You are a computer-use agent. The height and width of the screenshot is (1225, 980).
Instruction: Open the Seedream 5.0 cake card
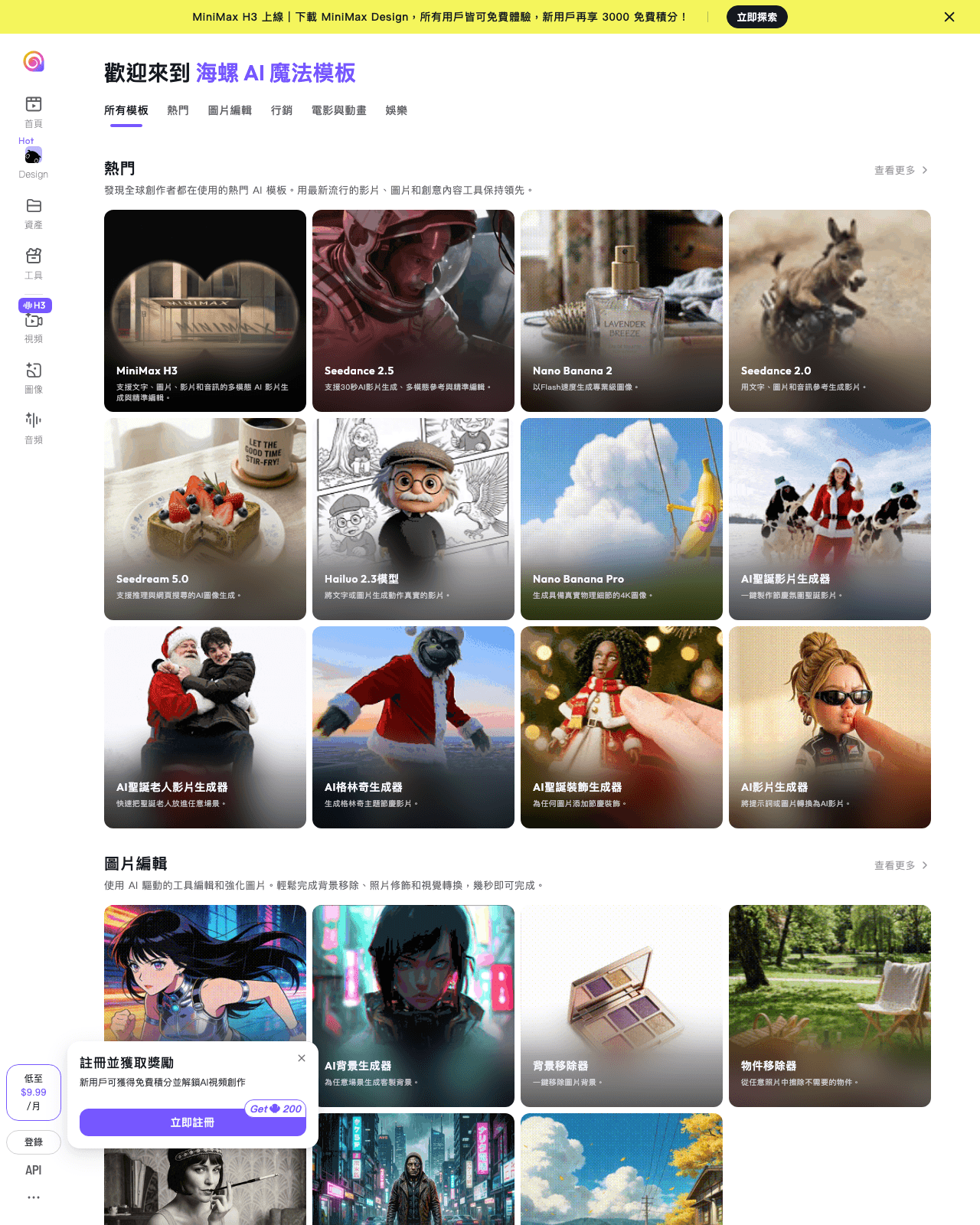click(205, 519)
